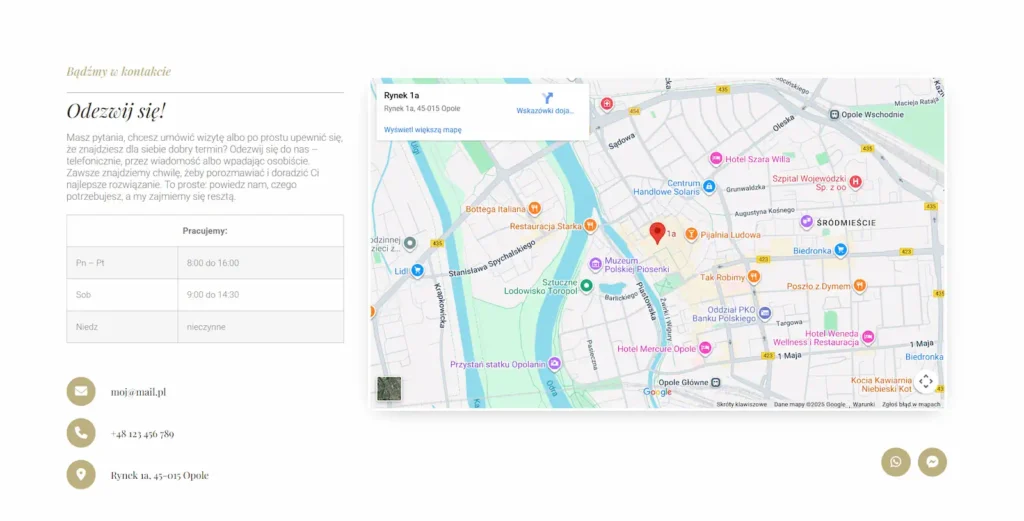Click the envelope email icon
This screenshot has width=1024, height=521.
(x=81, y=391)
